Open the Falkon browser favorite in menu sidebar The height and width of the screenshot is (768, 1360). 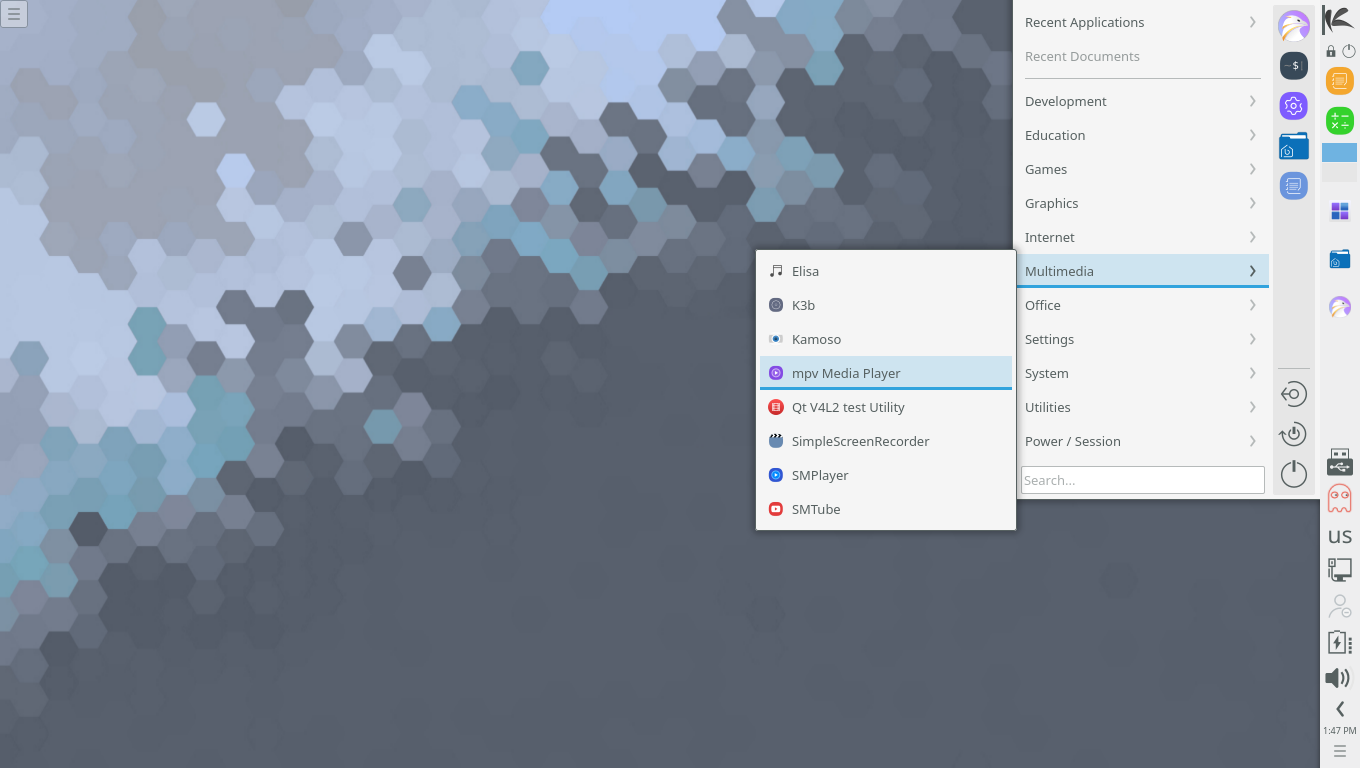click(1294, 26)
